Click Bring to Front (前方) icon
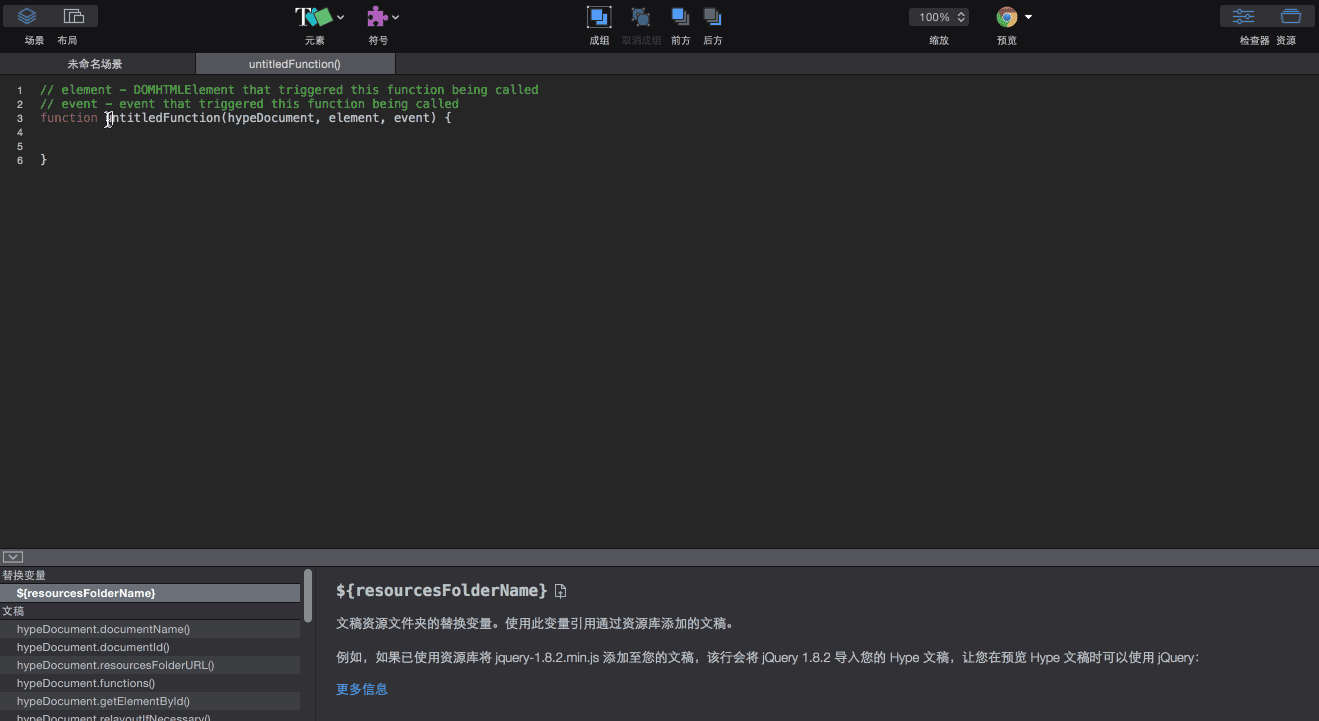The image size is (1319, 721). coord(680,17)
